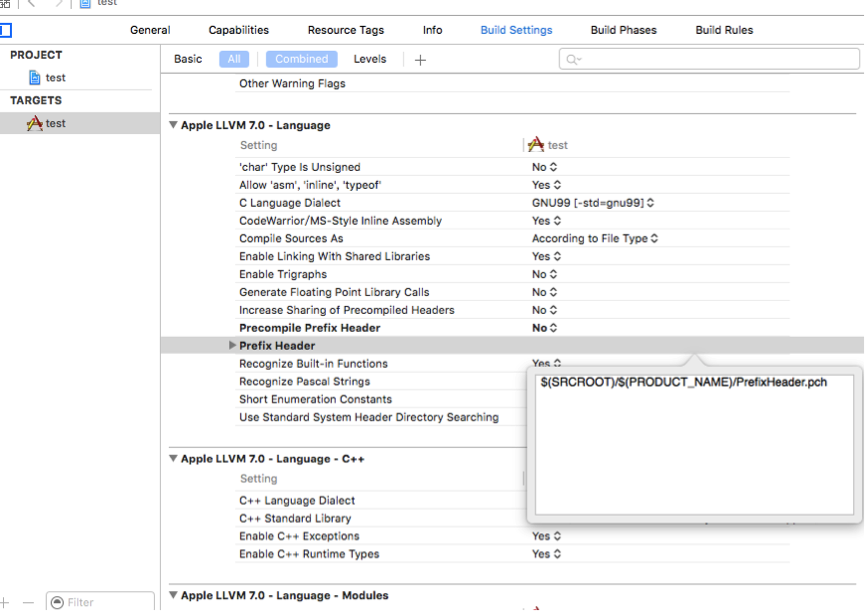
Task: Click the remove target minus button
Action: click(28, 602)
